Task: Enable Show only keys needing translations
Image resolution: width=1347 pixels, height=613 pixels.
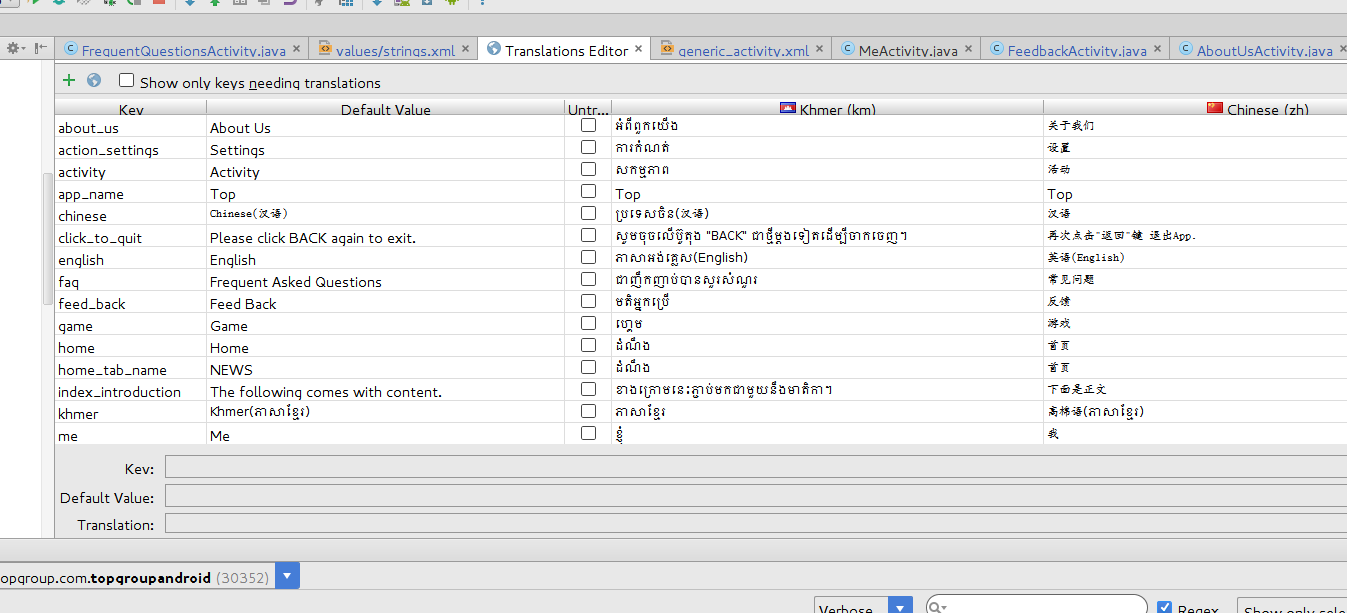Action: click(126, 81)
